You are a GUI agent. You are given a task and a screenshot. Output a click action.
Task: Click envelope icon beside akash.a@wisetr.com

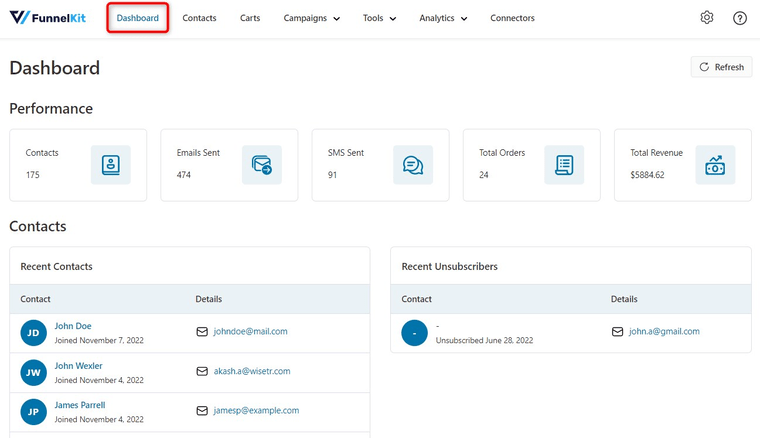[x=202, y=371]
